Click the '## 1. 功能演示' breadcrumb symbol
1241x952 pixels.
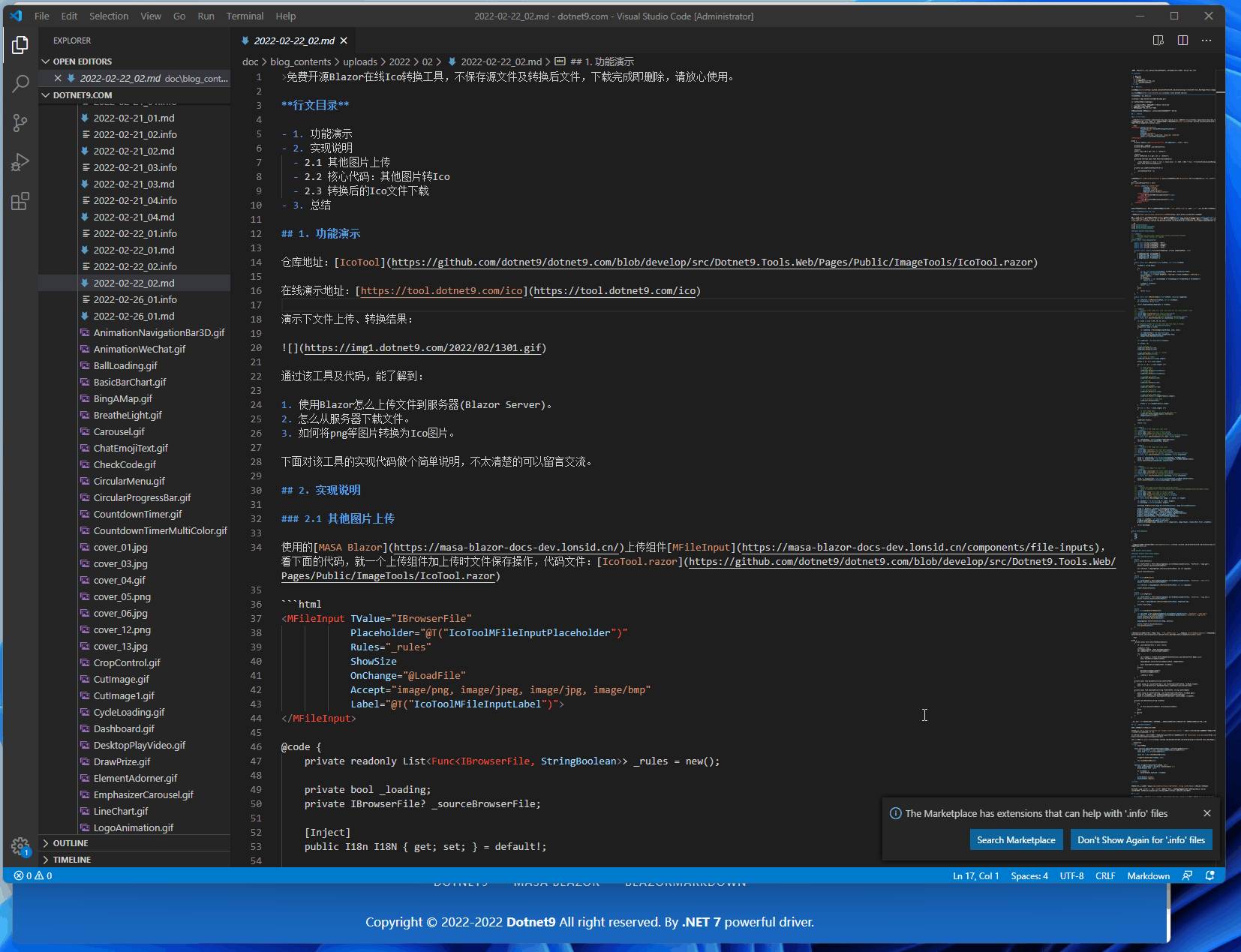602,62
